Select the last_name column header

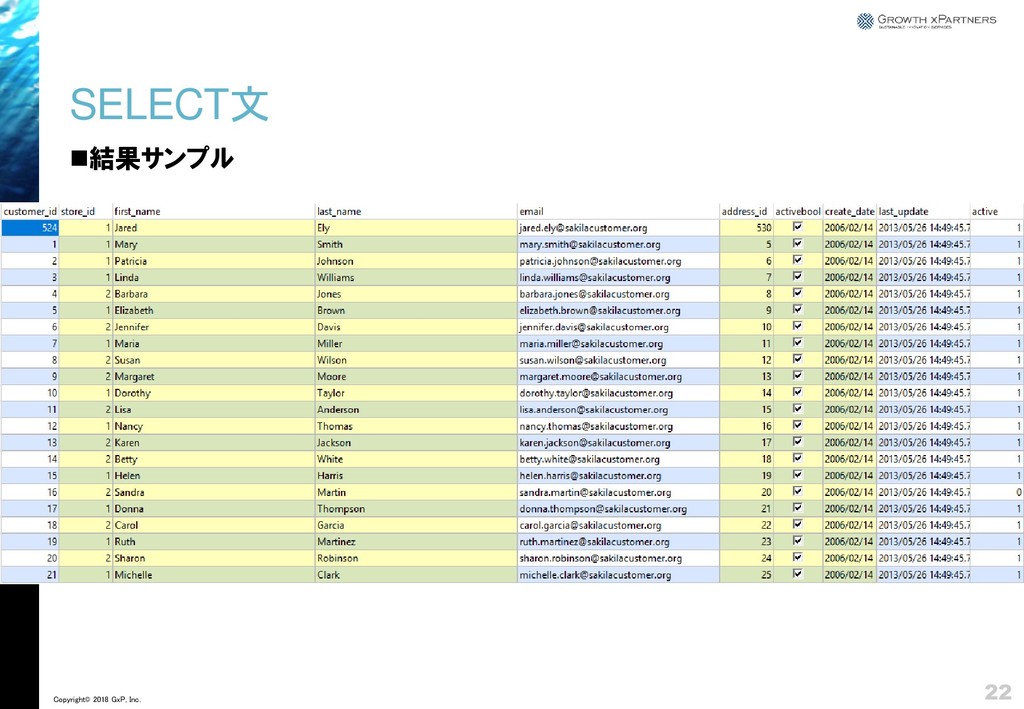[416, 212]
